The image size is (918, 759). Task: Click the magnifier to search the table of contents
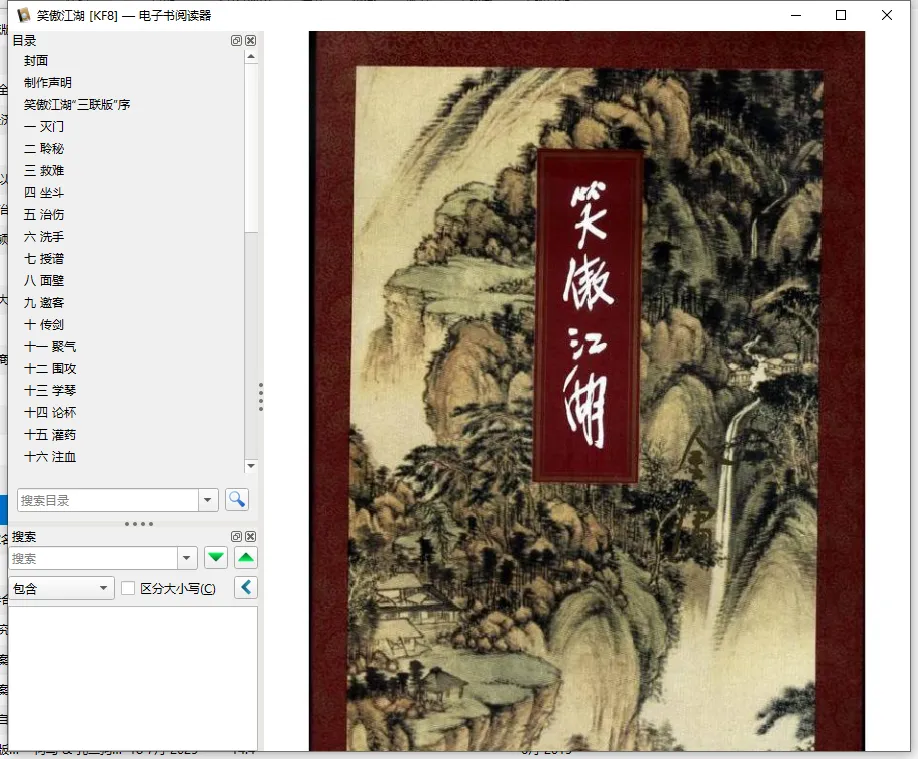[237, 500]
